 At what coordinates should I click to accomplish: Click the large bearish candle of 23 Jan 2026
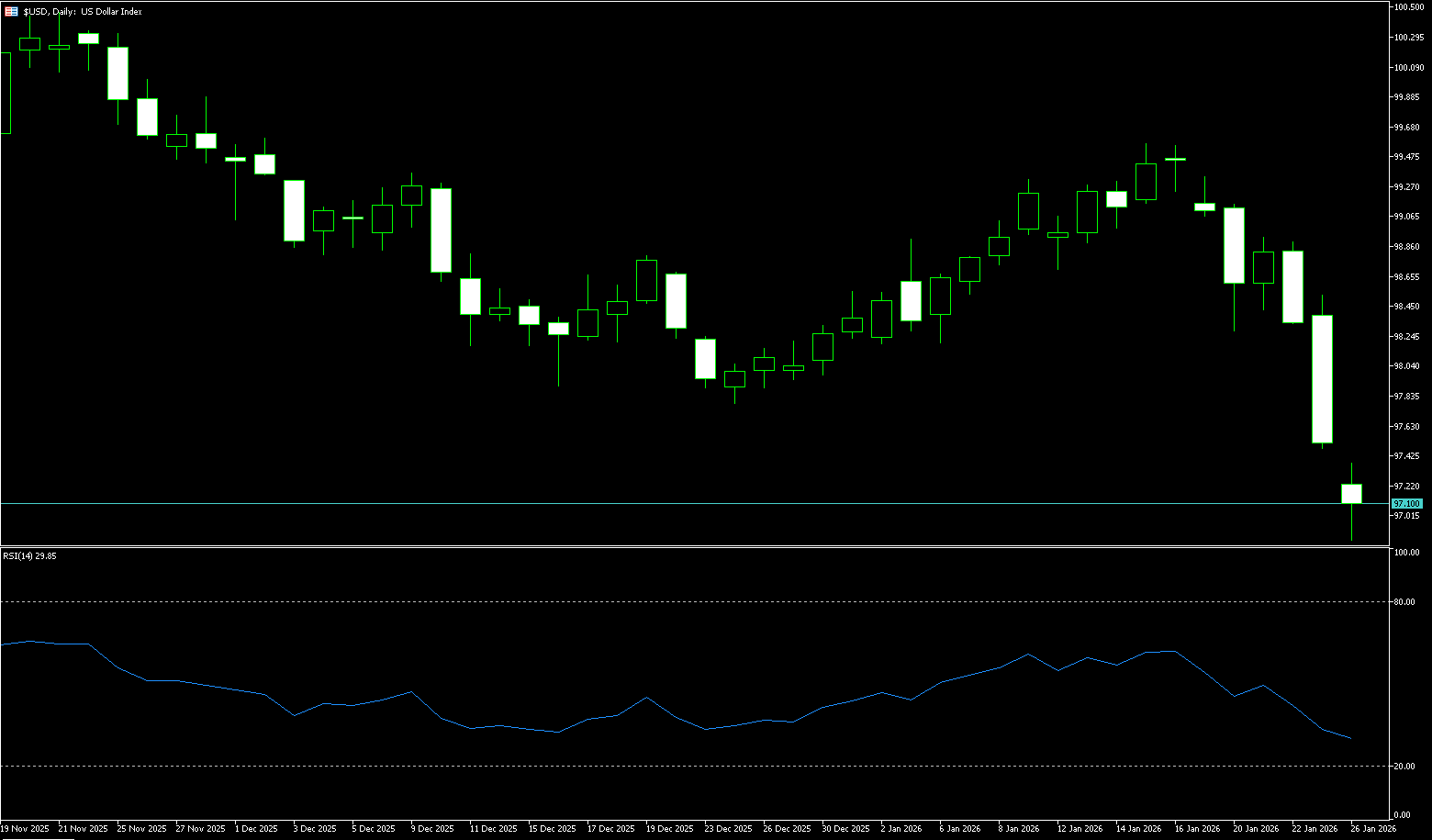point(1322,378)
